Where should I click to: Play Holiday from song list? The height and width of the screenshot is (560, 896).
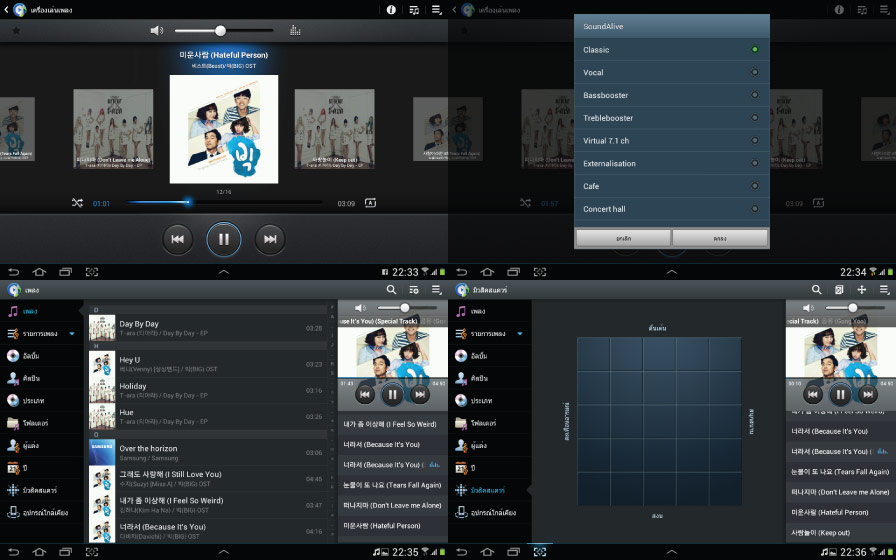pos(207,390)
